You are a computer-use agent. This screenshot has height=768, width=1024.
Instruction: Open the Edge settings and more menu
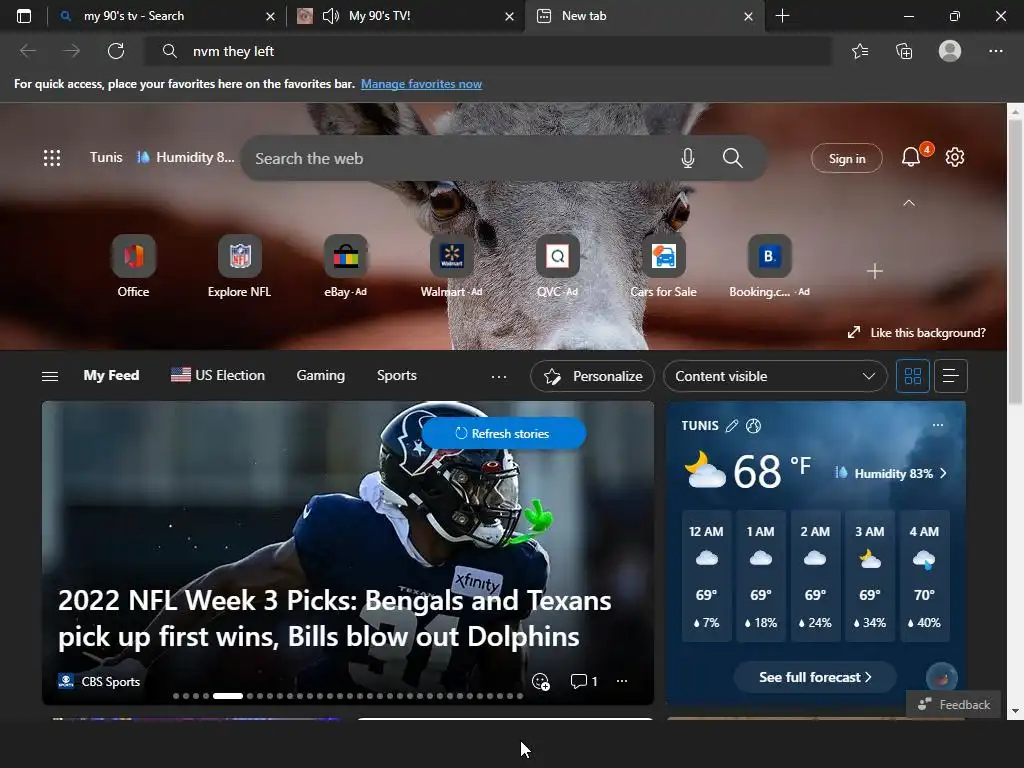[995, 51]
